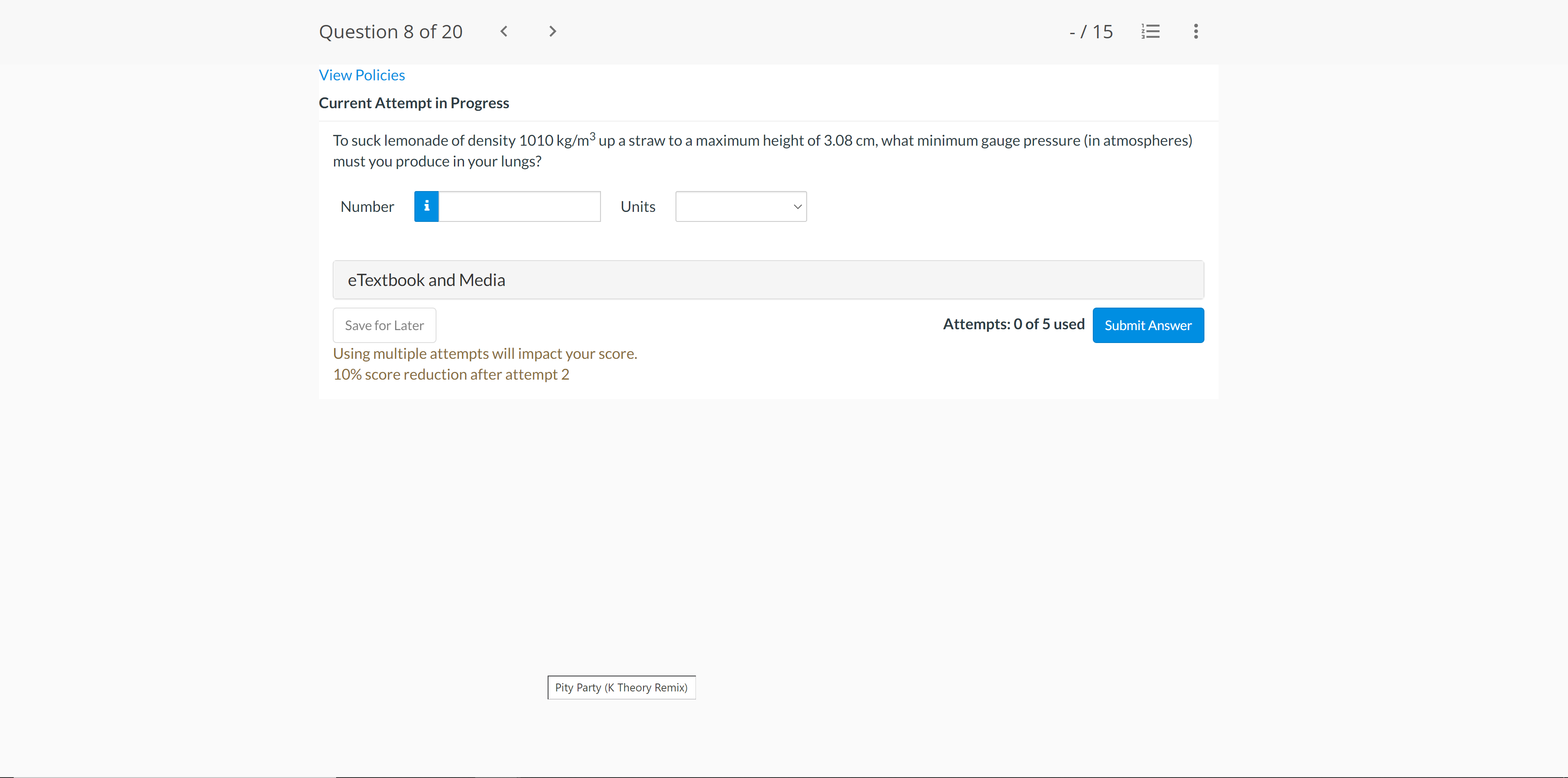Click the Current Attempt in Progress heading
Image resolution: width=1568 pixels, height=778 pixels.
(413, 103)
